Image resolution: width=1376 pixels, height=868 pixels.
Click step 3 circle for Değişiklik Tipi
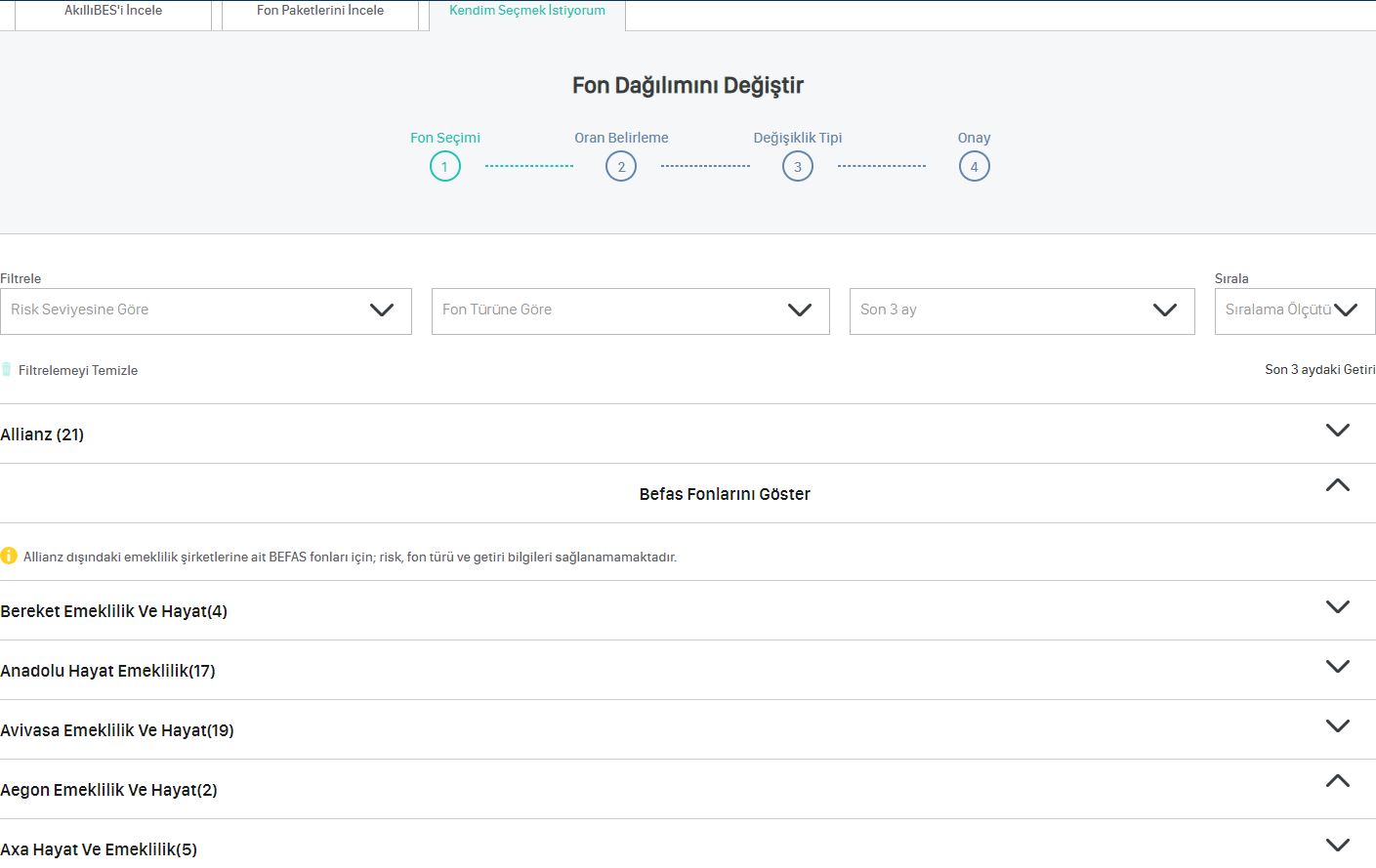pyautogui.click(x=798, y=166)
